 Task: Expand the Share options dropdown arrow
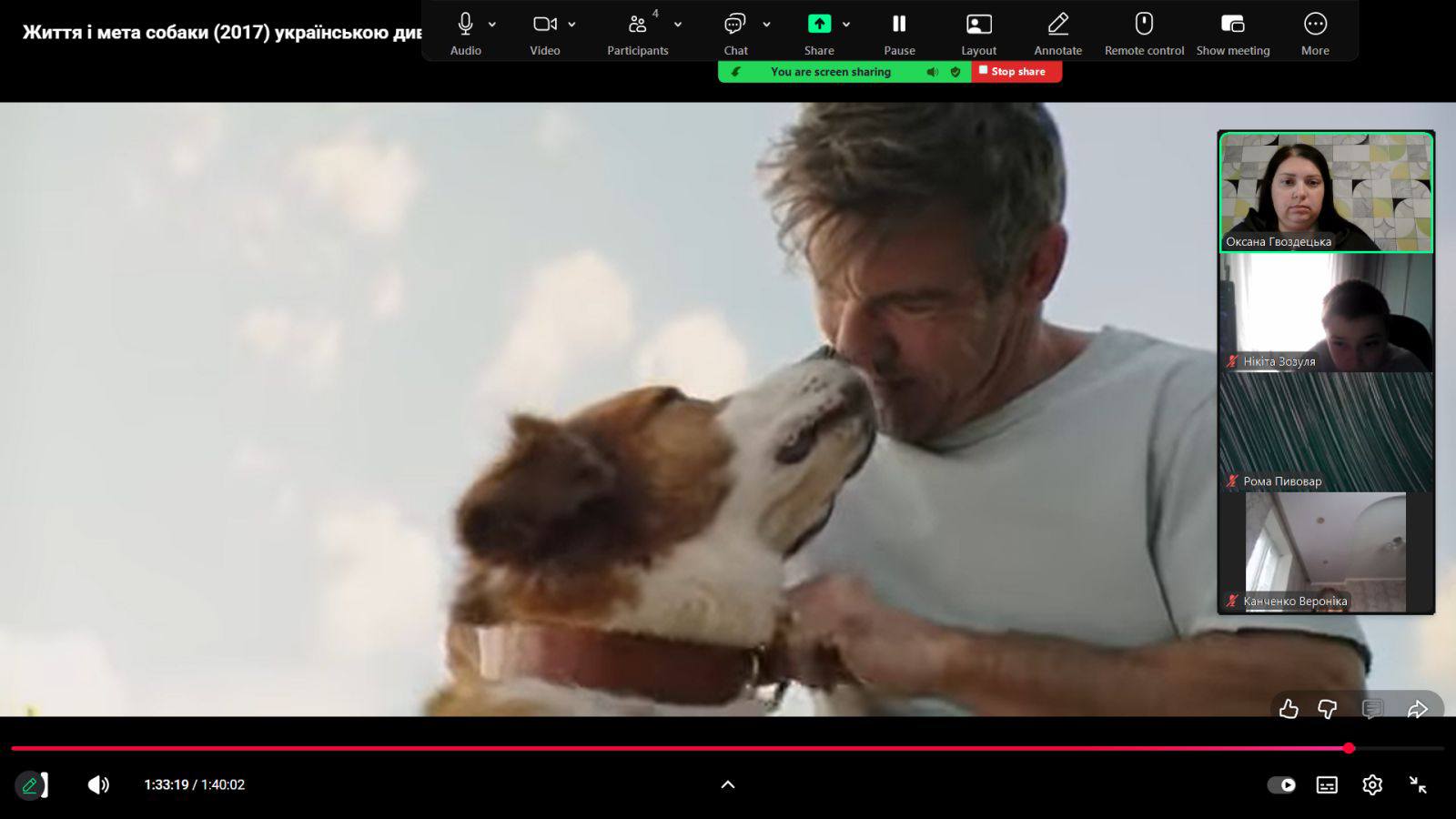click(846, 25)
